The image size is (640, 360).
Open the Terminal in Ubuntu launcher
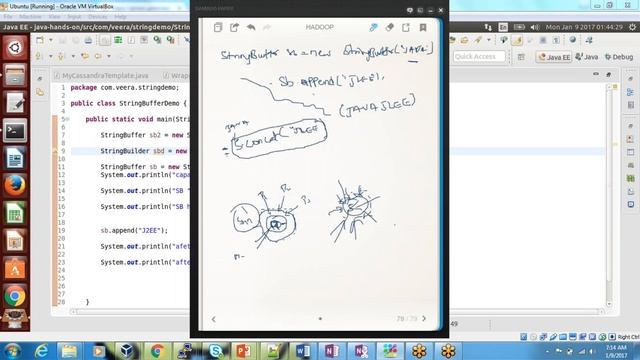click(x=15, y=131)
